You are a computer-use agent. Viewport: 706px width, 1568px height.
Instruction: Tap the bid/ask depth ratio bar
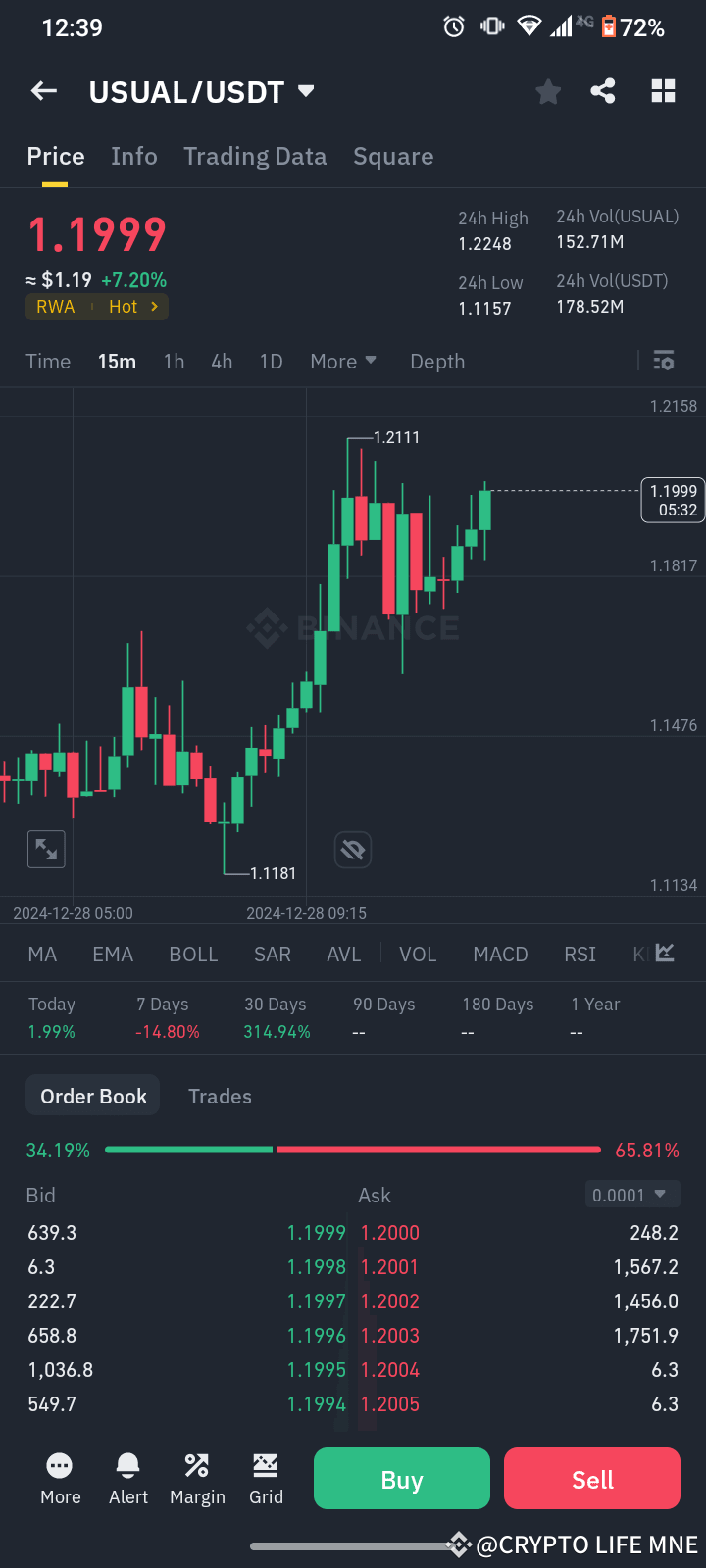pyautogui.click(x=353, y=1149)
